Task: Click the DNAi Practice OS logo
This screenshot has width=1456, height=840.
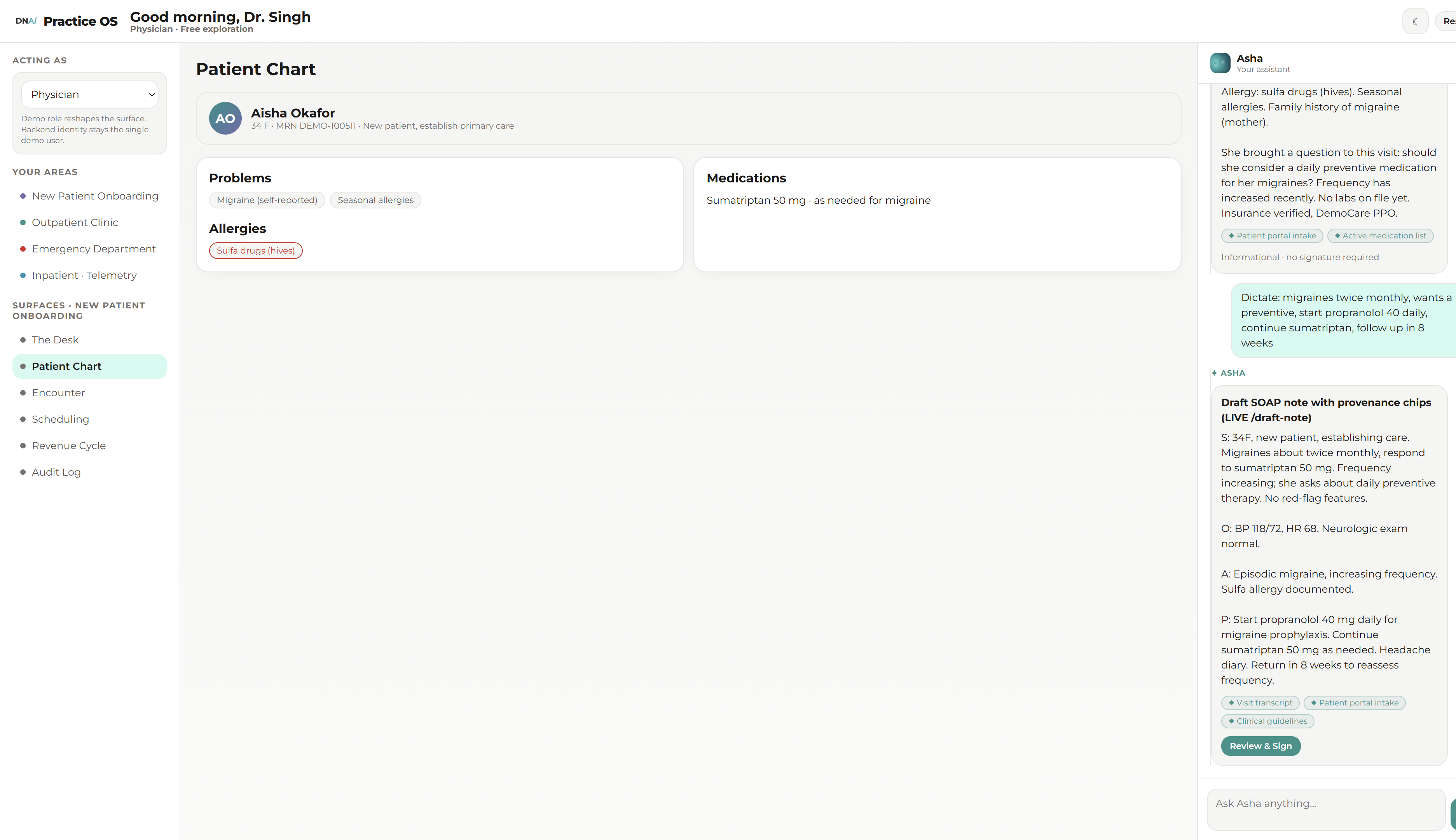Action: [66, 21]
